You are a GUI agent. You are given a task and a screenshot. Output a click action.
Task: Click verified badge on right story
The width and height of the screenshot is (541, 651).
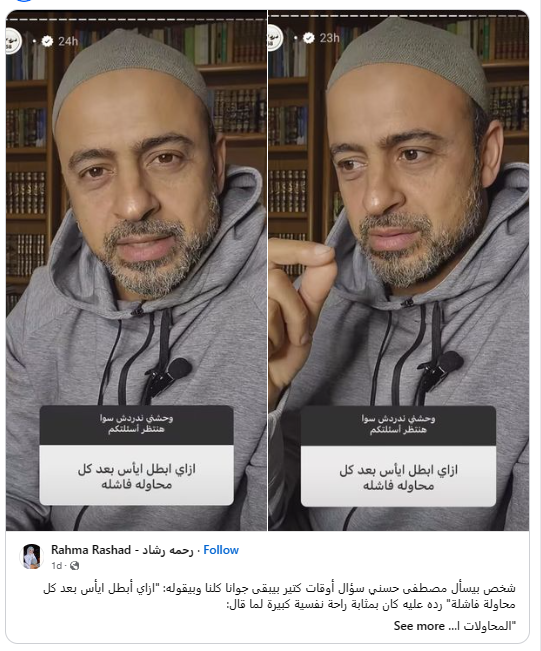[308, 38]
